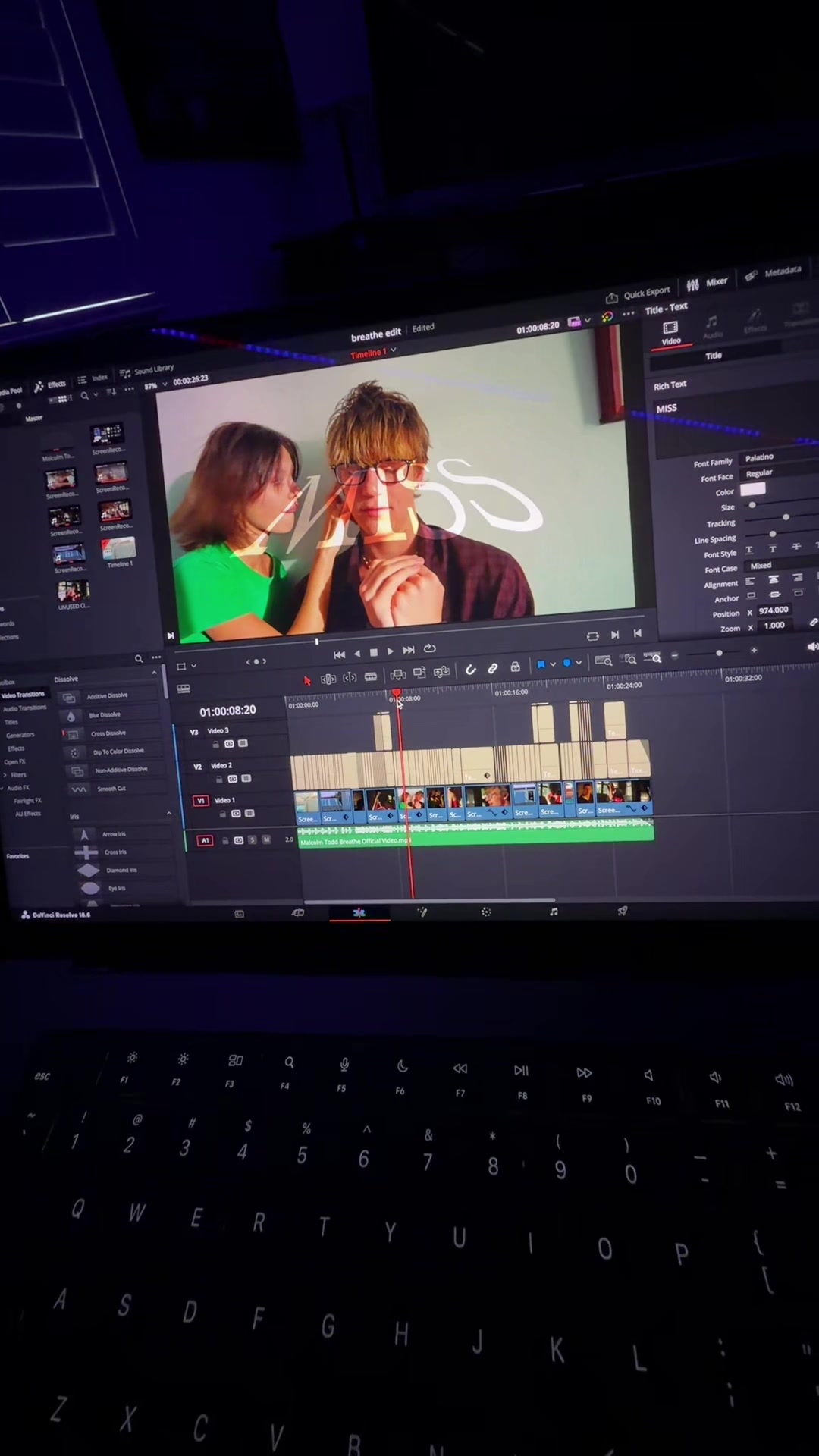Click the Replace Clip toolbar icon
This screenshot has height=1456, width=819.
pyautogui.click(x=441, y=671)
